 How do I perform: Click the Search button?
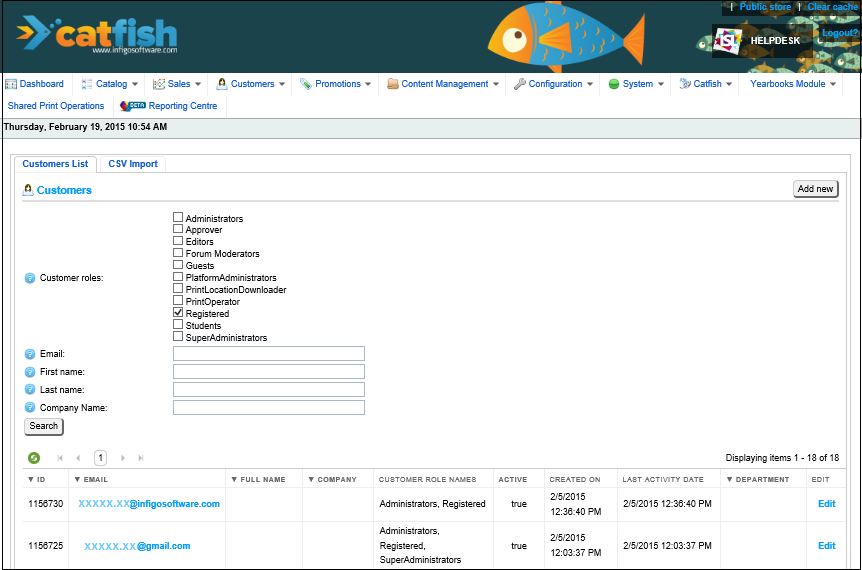click(x=44, y=426)
